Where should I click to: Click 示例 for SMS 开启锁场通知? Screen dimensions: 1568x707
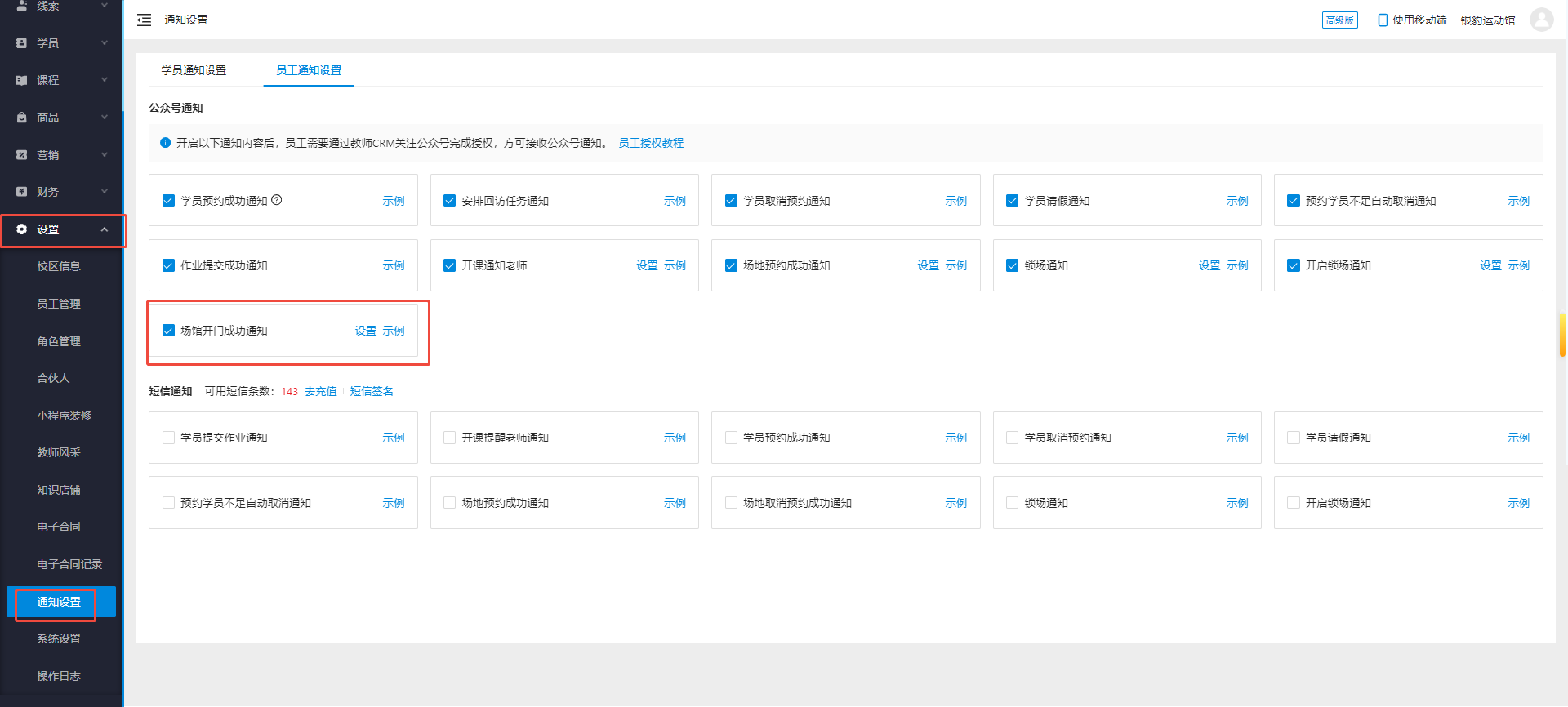click(1518, 503)
